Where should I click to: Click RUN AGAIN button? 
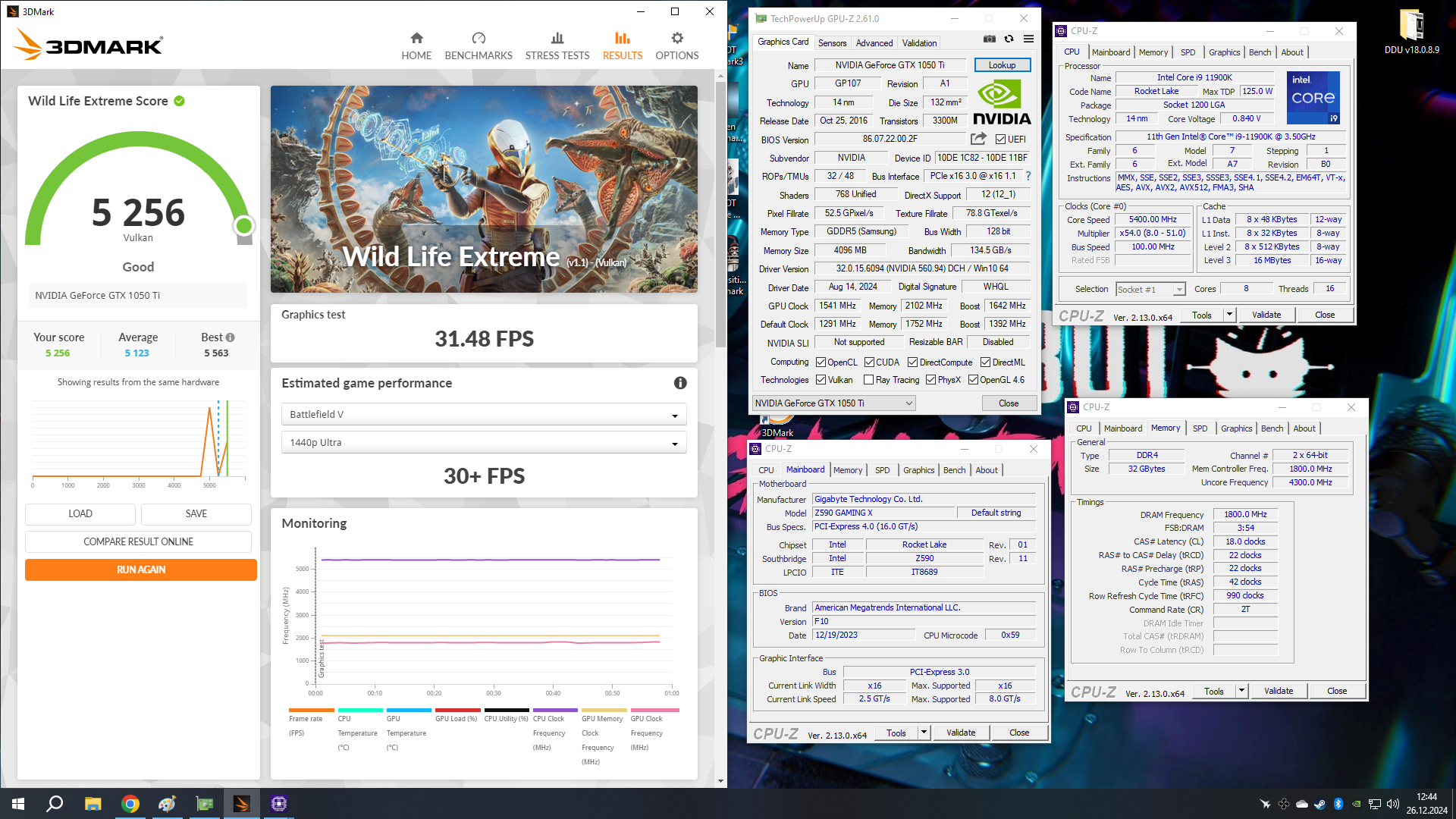tap(141, 570)
